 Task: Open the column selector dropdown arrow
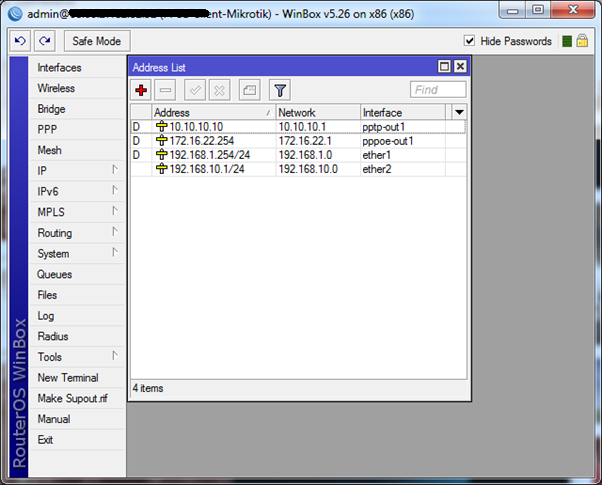(x=459, y=113)
